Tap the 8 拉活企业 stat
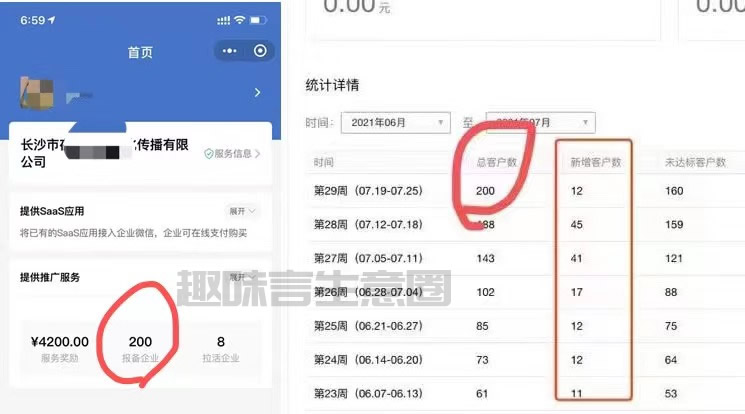Viewport: 745px width, 414px height. coord(221,348)
